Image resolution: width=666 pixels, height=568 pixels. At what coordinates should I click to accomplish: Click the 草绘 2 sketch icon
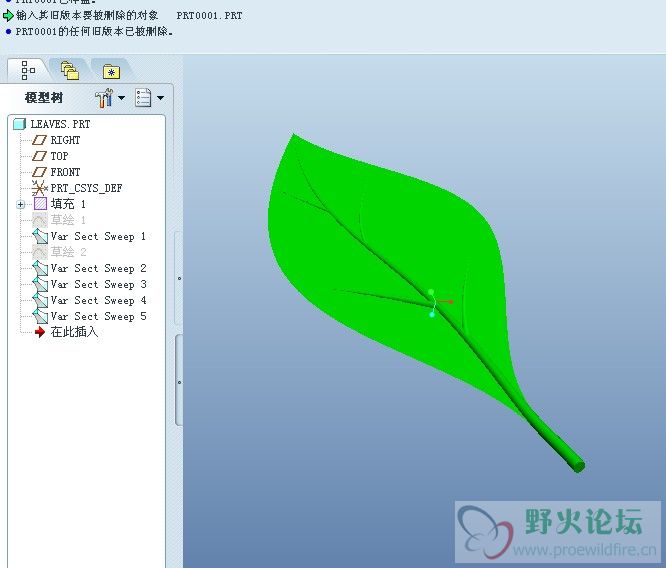coord(40,252)
